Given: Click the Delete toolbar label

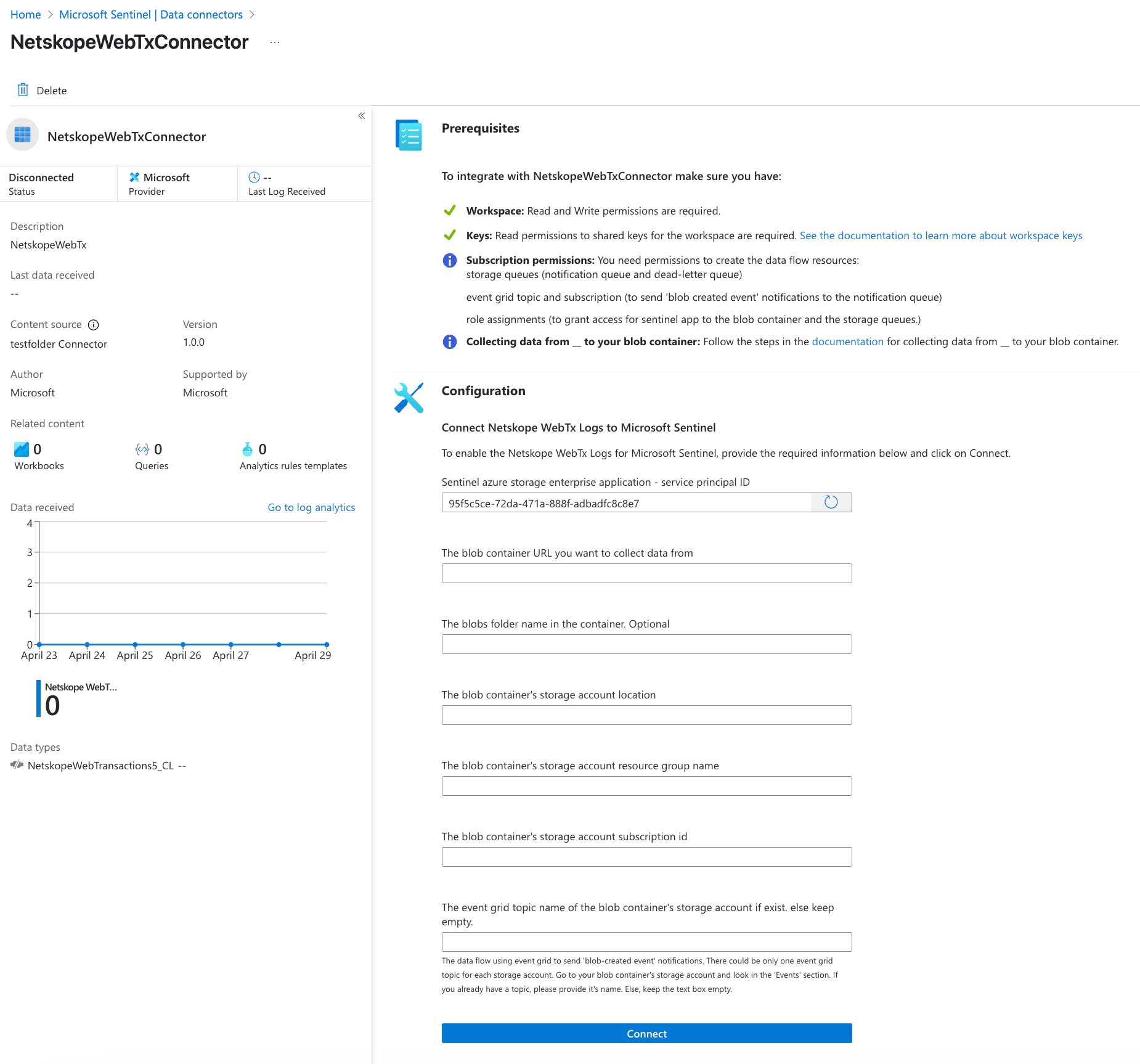Looking at the screenshot, I should (x=52, y=91).
